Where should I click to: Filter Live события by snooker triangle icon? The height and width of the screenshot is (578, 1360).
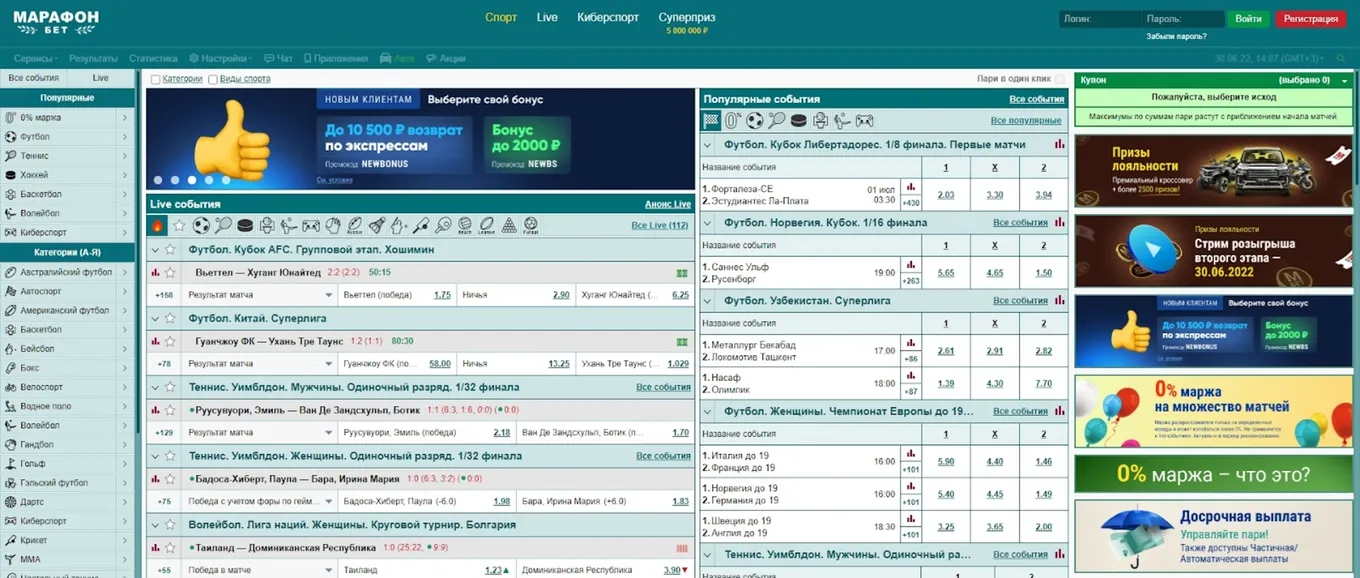508,225
